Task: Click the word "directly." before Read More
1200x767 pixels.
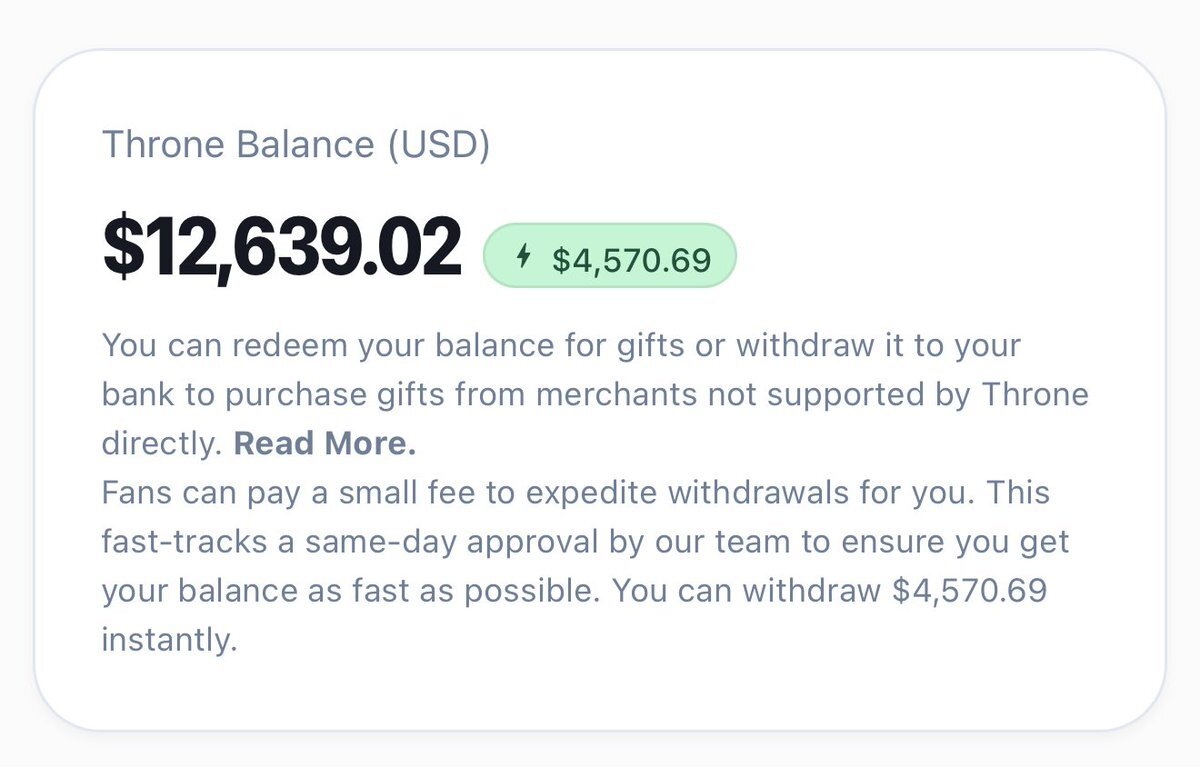Action: [x=162, y=444]
